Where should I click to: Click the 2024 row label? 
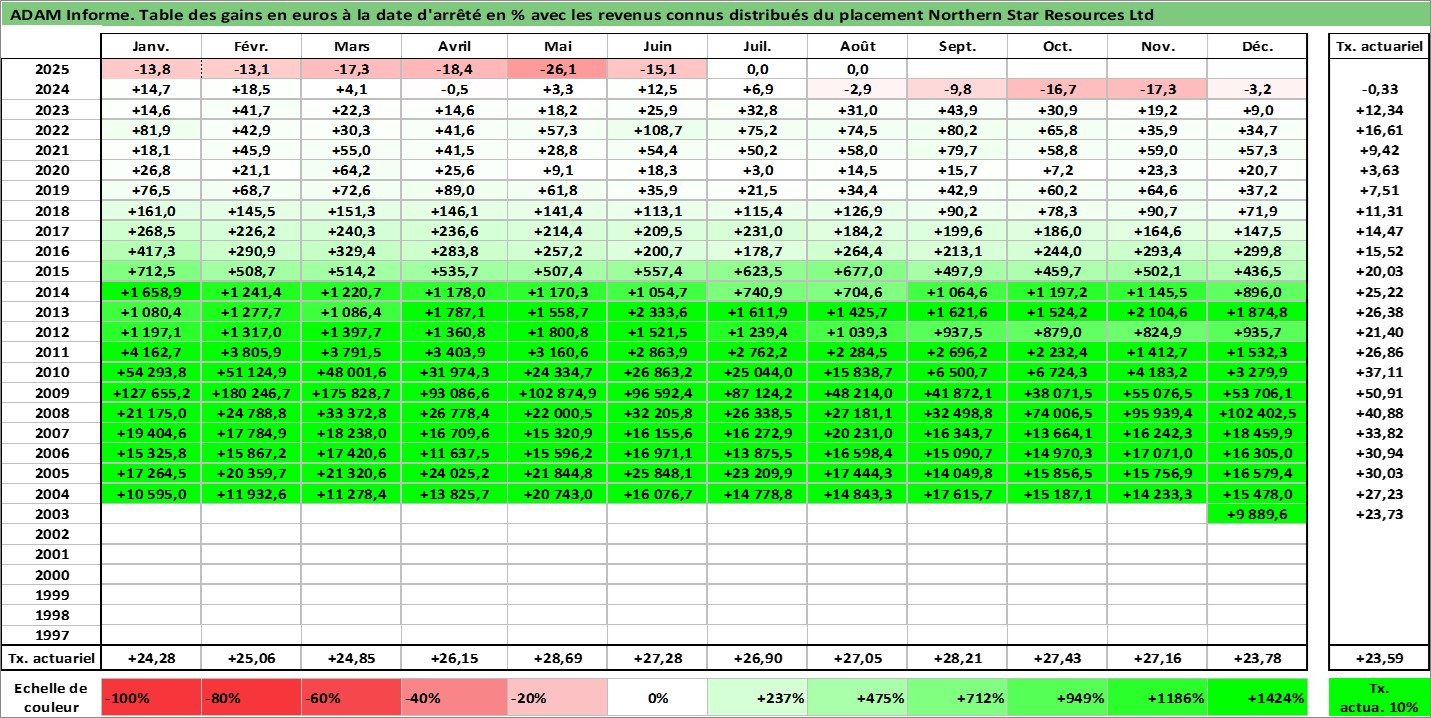pyautogui.click(x=51, y=90)
